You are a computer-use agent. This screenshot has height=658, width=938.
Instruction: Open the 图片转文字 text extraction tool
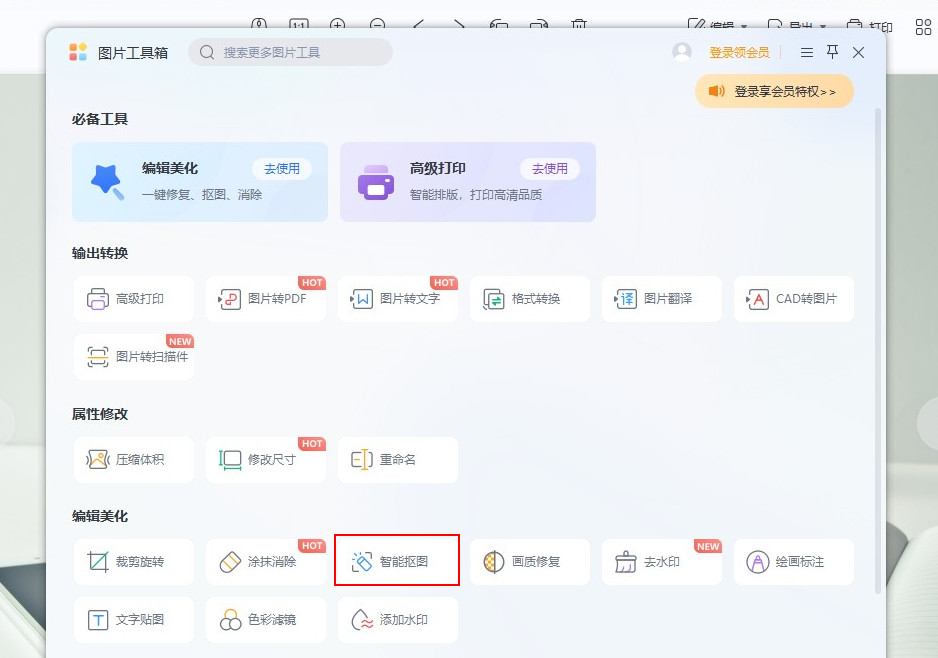(x=397, y=298)
